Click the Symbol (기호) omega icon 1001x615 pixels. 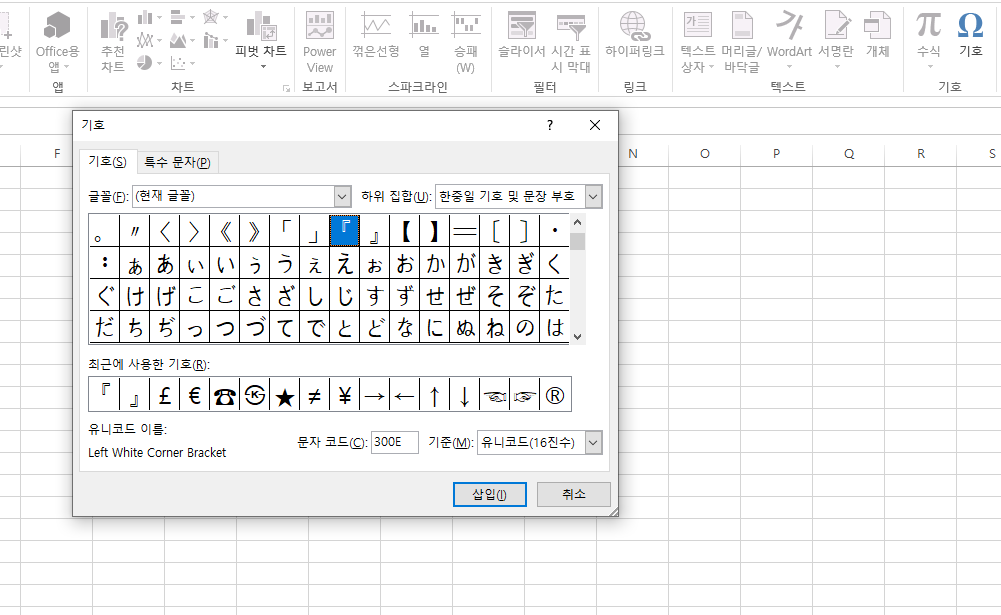(x=970, y=35)
